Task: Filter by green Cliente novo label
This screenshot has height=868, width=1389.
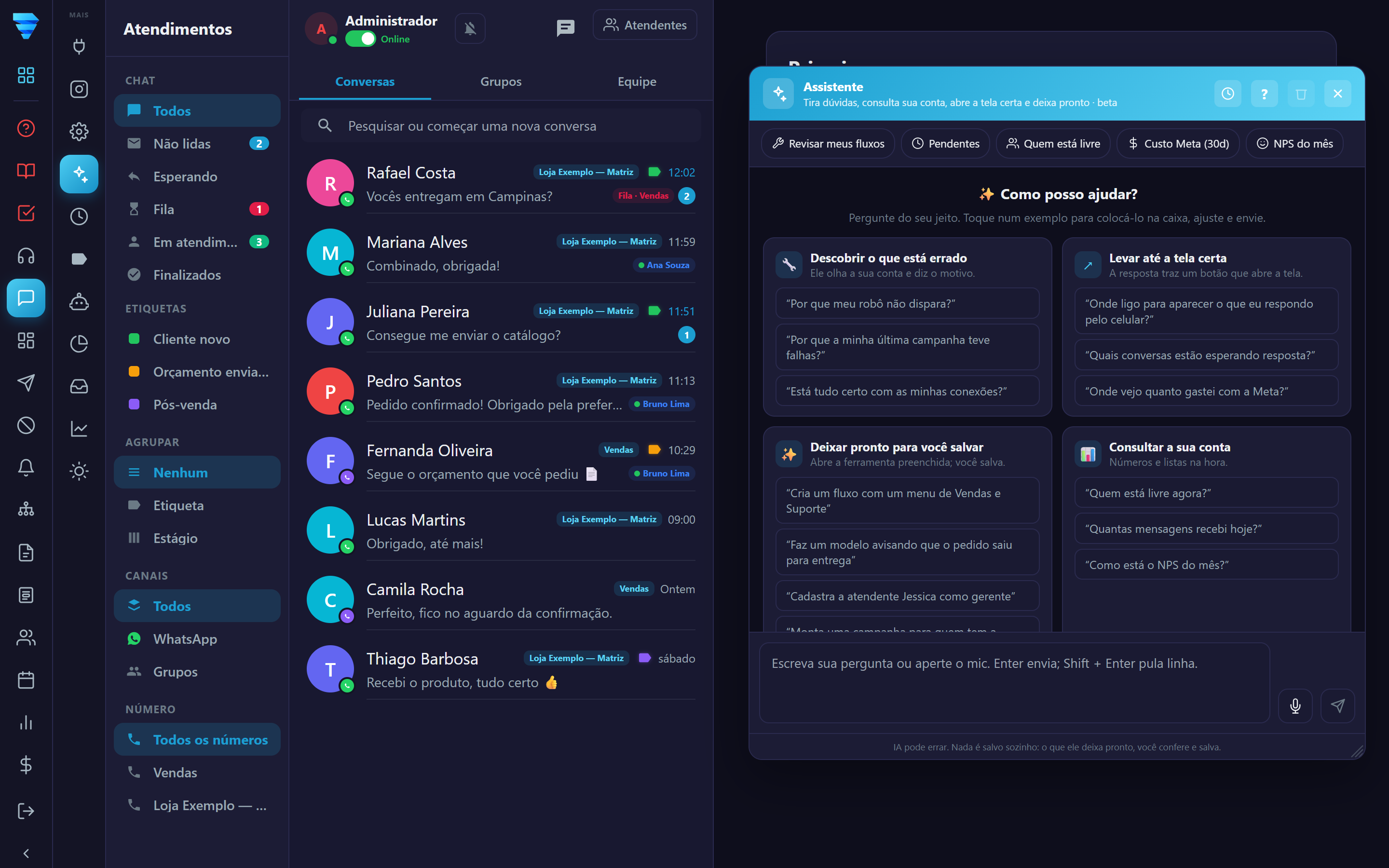Action: point(197,339)
